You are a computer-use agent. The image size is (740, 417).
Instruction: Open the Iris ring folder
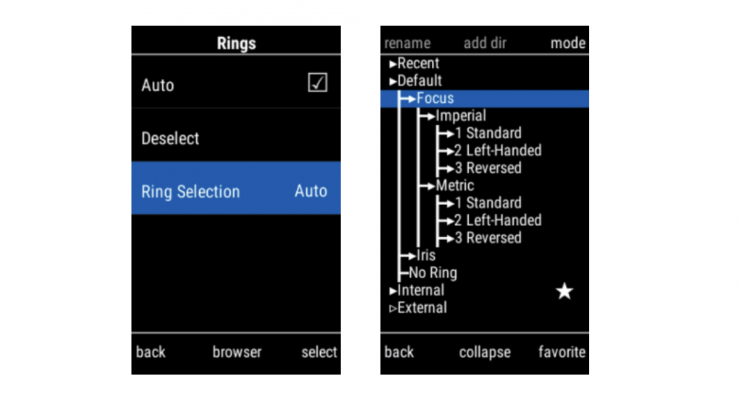click(x=426, y=255)
